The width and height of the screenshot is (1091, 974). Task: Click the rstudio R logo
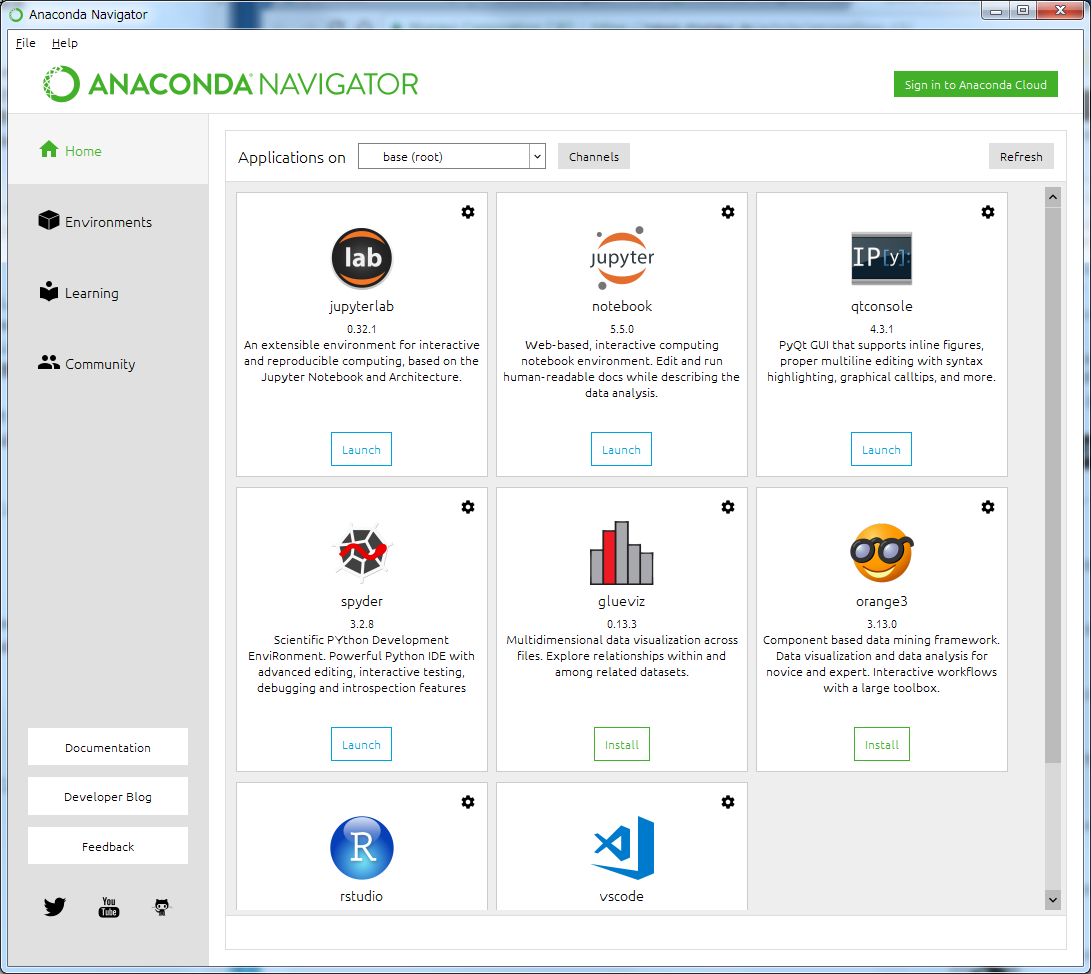click(x=361, y=847)
